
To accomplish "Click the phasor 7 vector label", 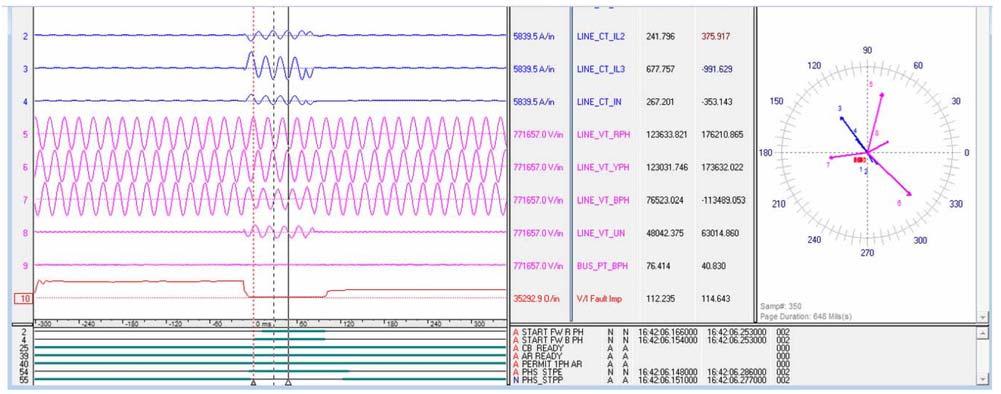I will [827, 165].
